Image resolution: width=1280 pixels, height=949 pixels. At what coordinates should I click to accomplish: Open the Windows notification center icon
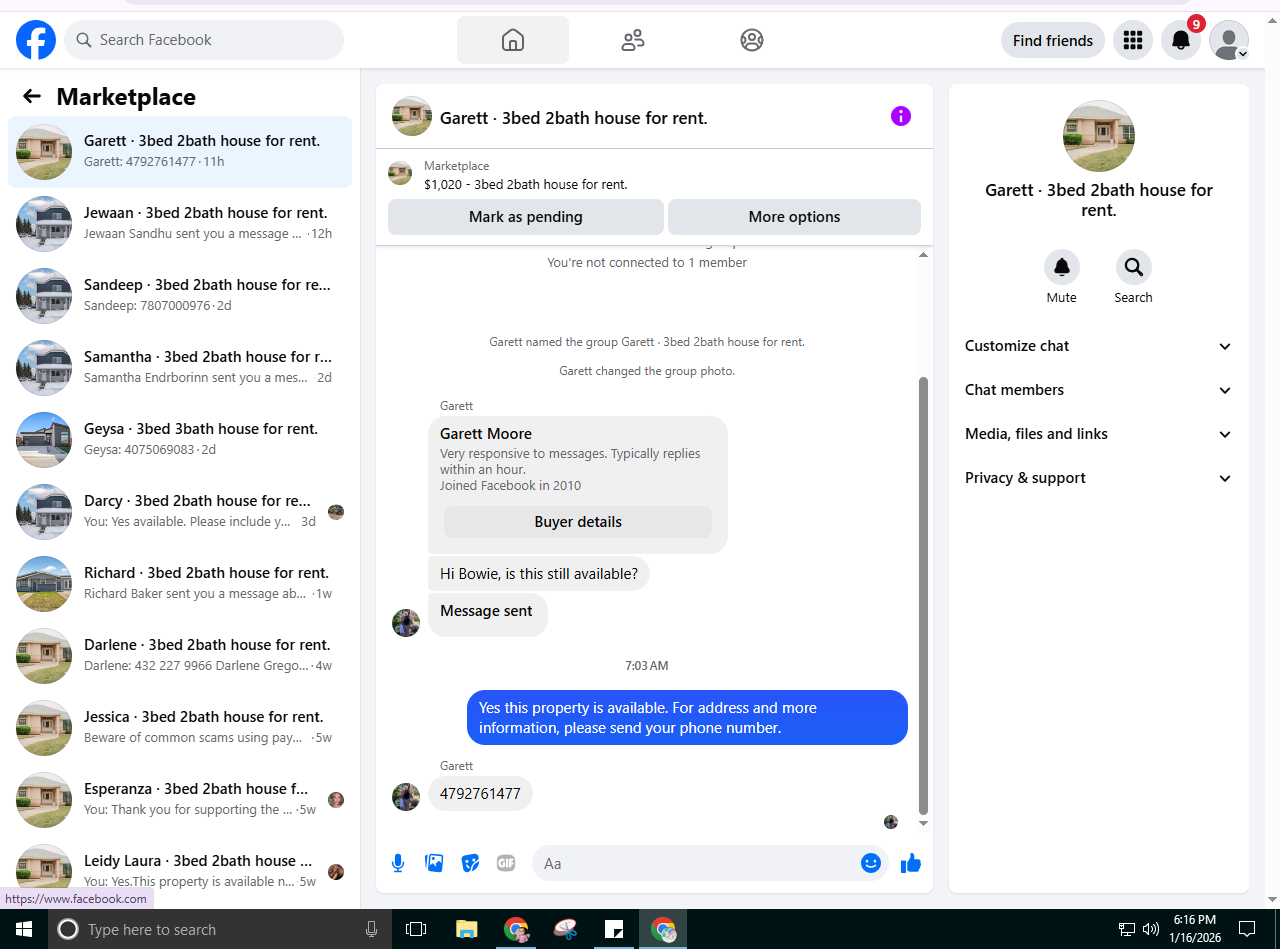[1246, 929]
